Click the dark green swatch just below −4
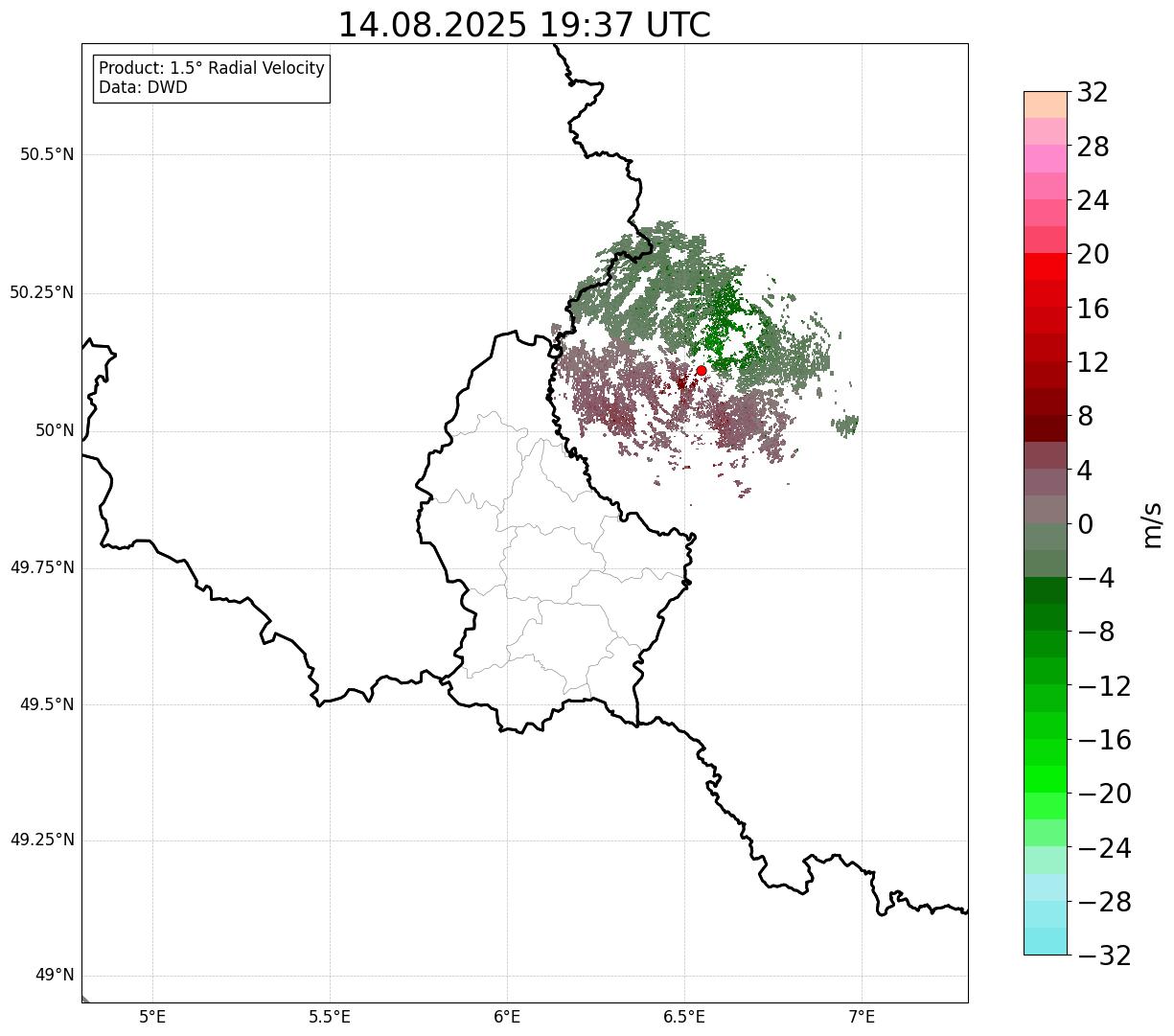The width and height of the screenshot is (1174, 1036). pos(1045,590)
